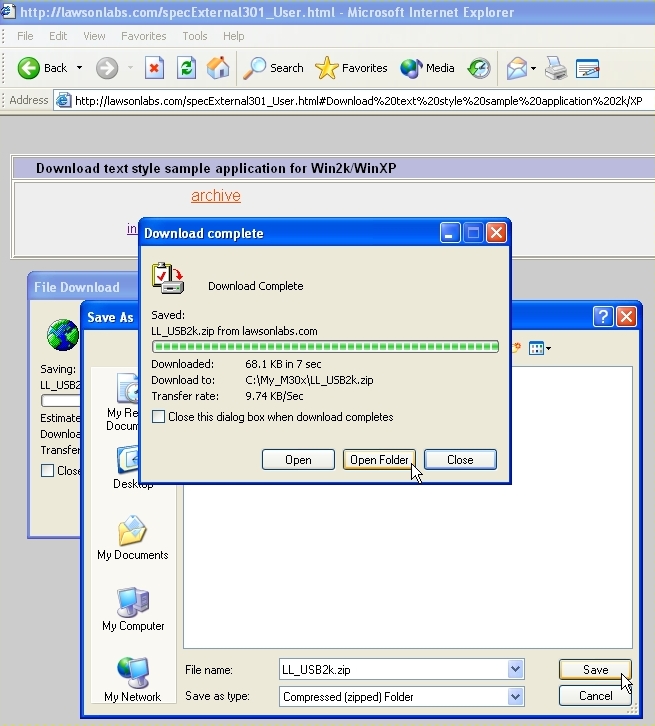Screen dimensions: 655x726
Task: Open Search pane in toolbar
Action: pos(273,68)
